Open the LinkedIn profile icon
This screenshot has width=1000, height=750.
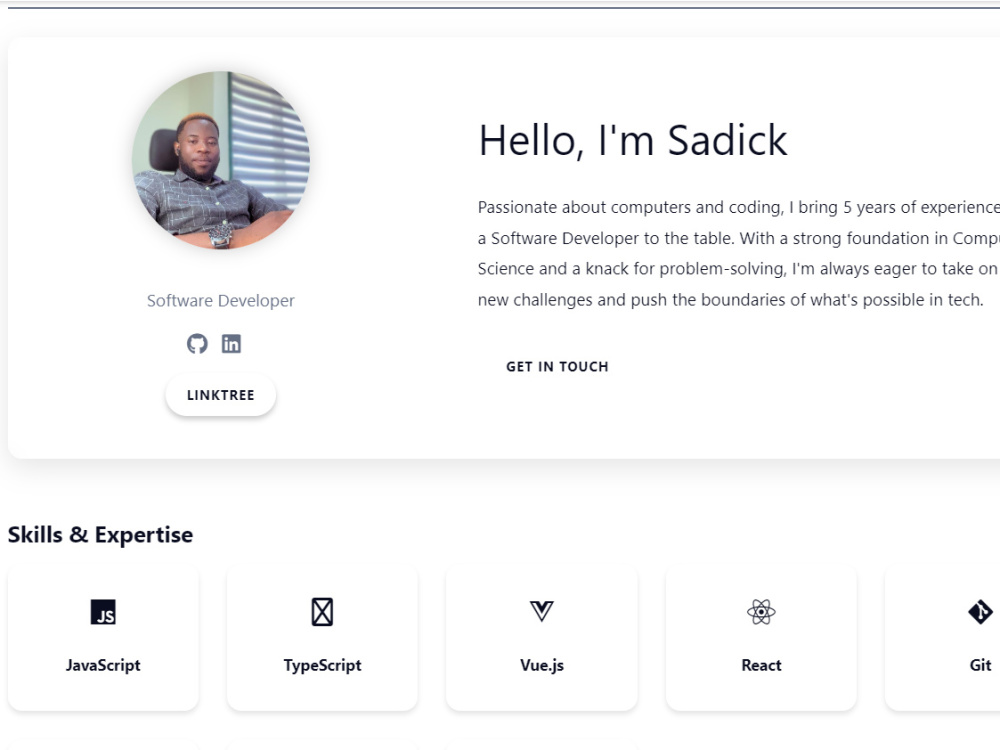pos(231,344)
